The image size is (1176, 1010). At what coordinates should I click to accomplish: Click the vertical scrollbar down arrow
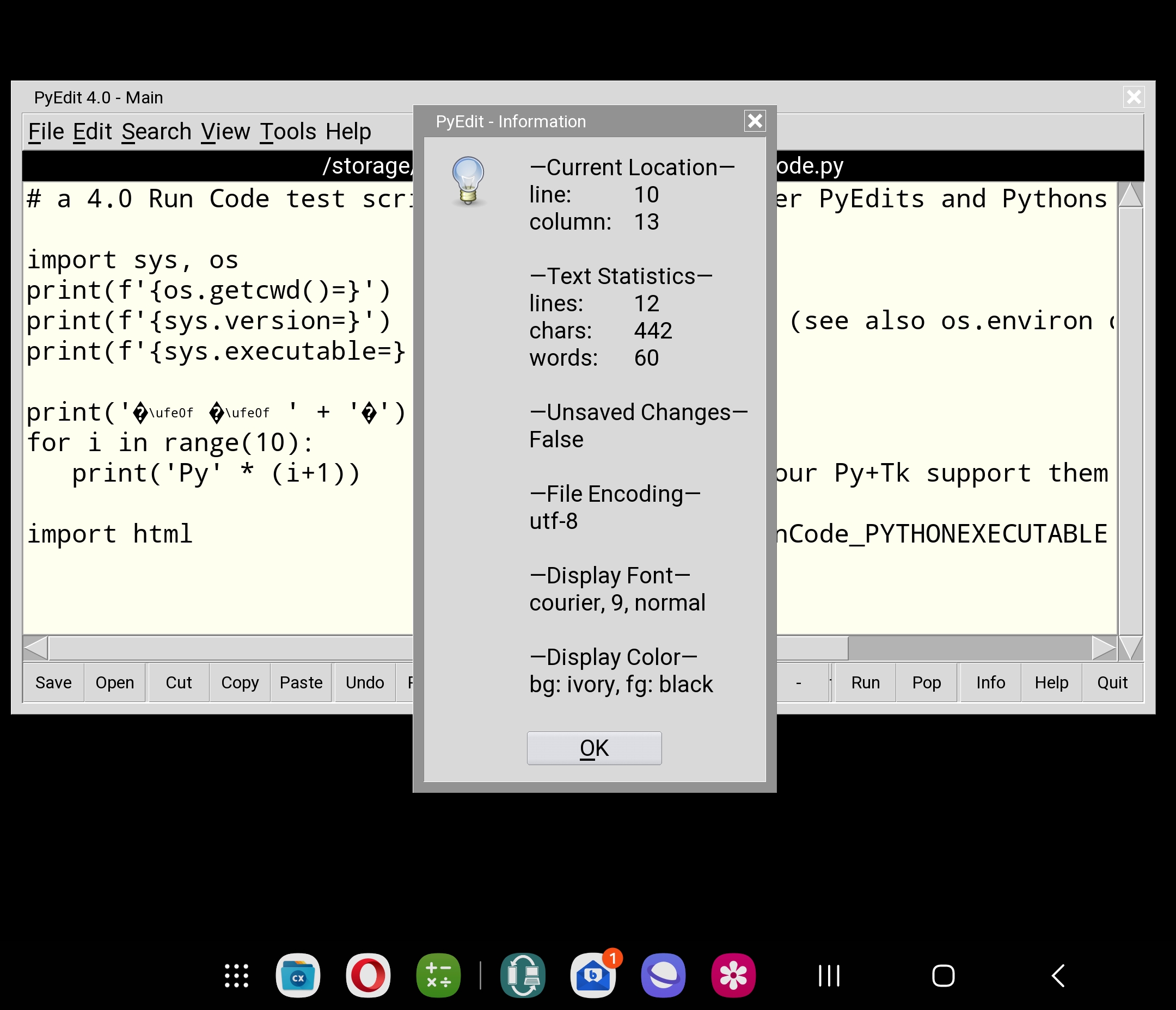(x=1131, y=648)
